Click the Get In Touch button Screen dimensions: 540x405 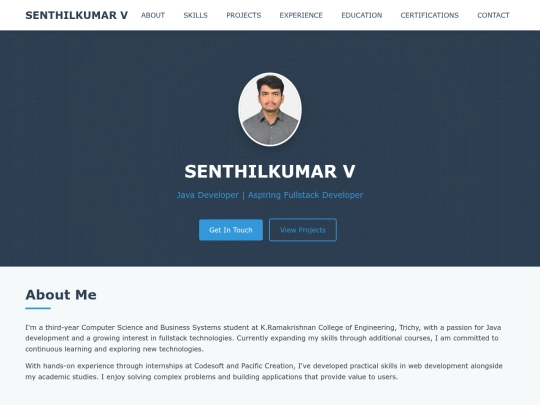[231, 230]
